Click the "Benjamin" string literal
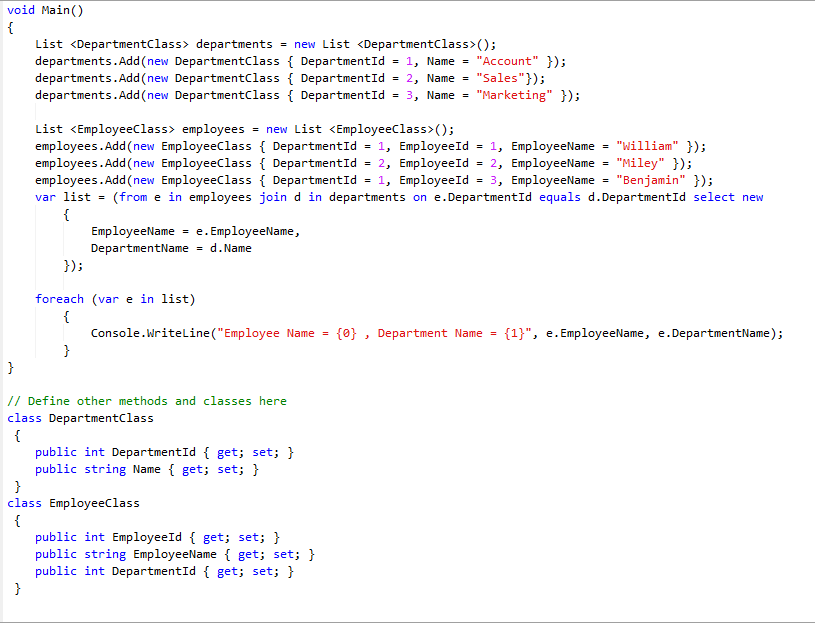The height and width of the screenshot is (625, 815). pyautogui.click(x=651, y=180)
